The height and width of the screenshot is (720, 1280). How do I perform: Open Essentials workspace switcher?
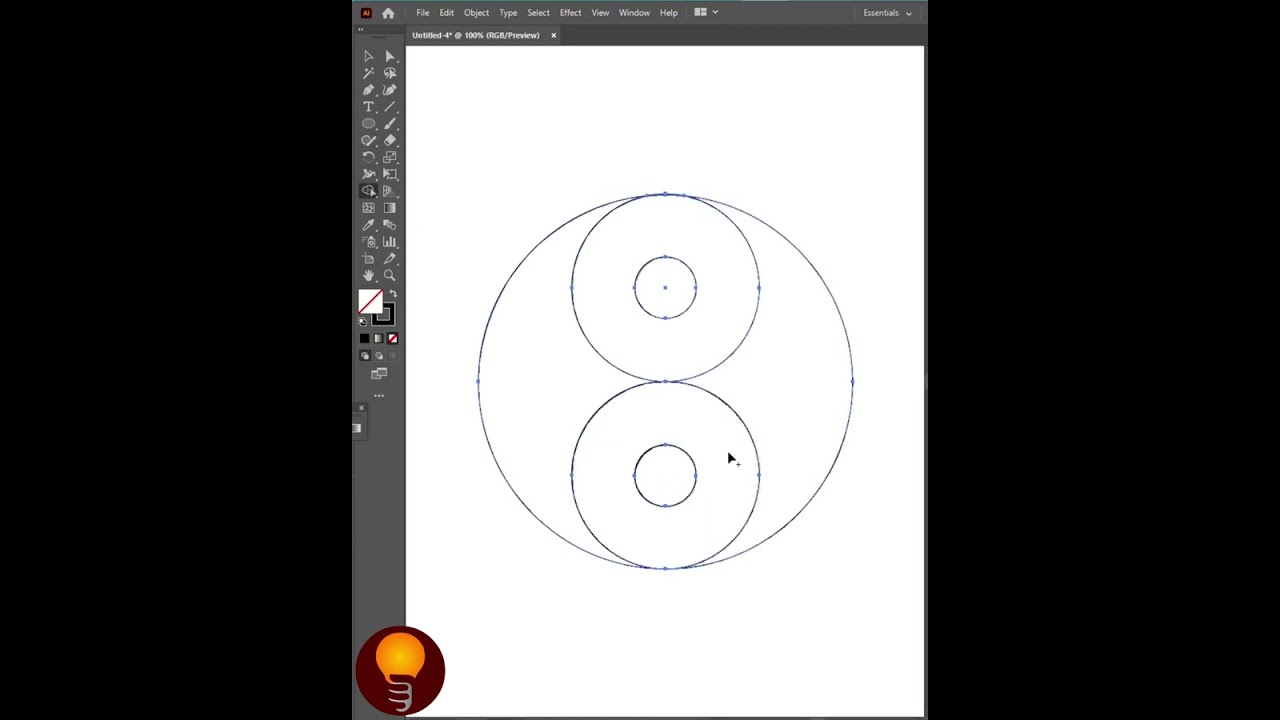point(887,13)
